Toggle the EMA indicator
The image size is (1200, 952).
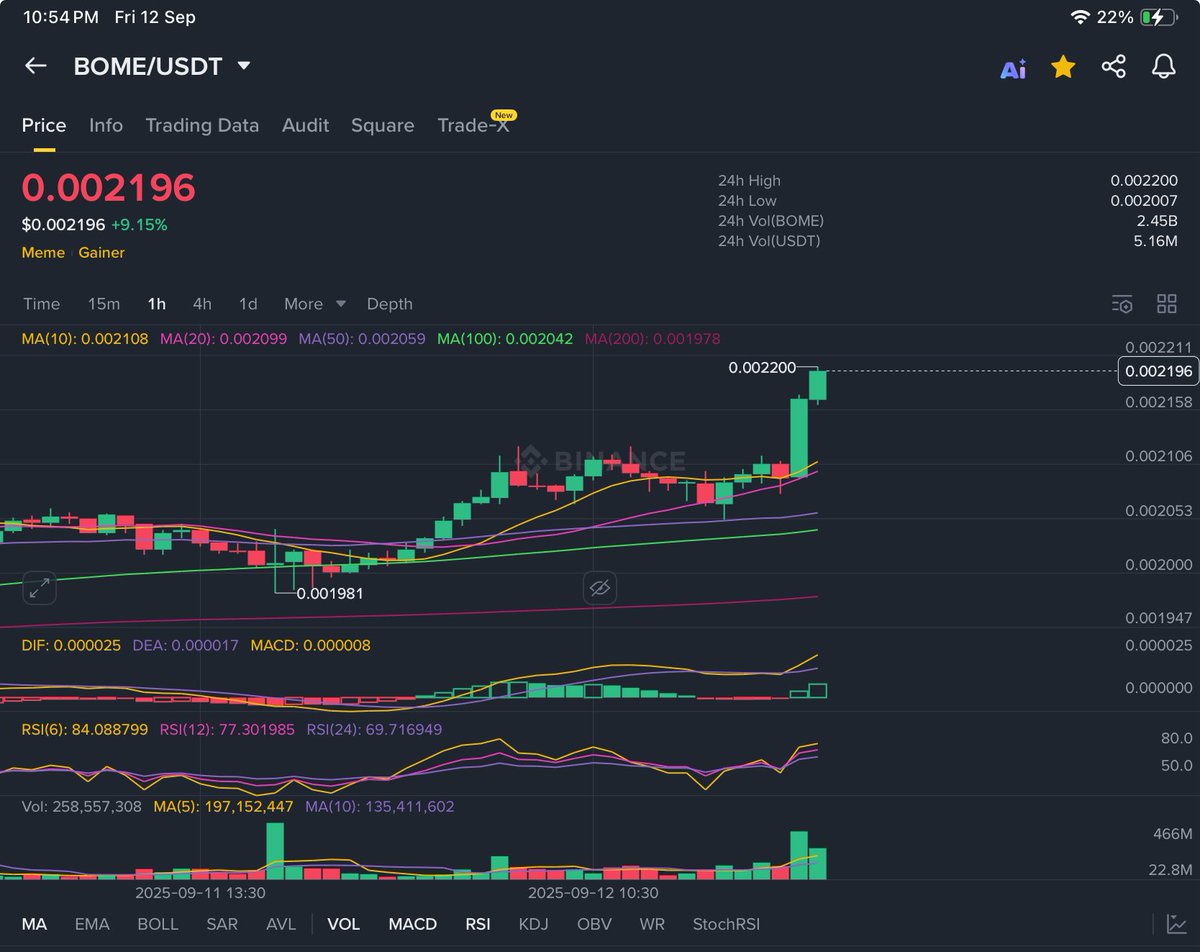[x=92, y=924]
